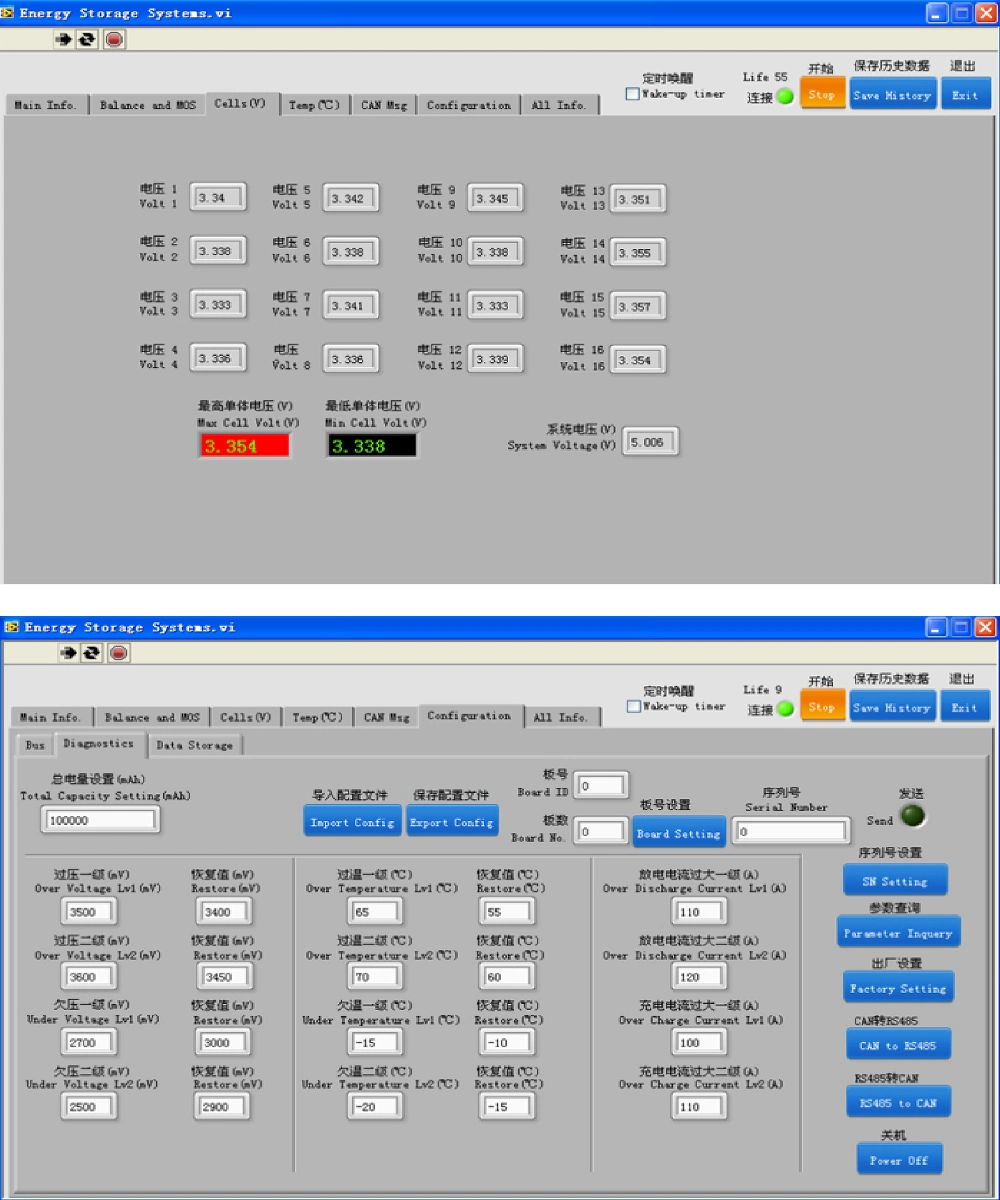Click the LabVIEW title icon of the Cells(V) window
This screenshot has height=1200, width=1000.
pos(9,13)
